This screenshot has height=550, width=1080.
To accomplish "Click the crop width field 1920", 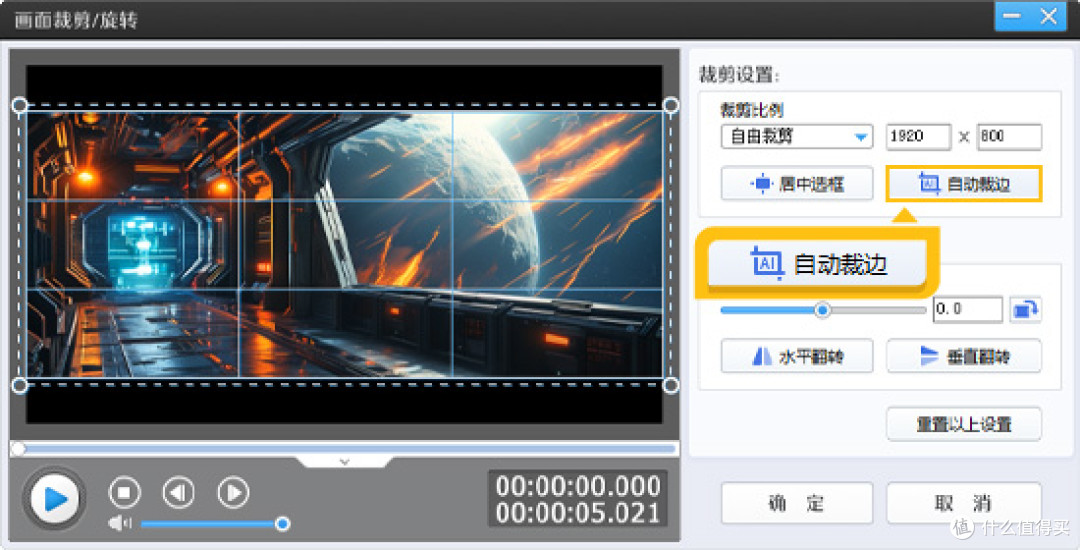I will [918, 136].
